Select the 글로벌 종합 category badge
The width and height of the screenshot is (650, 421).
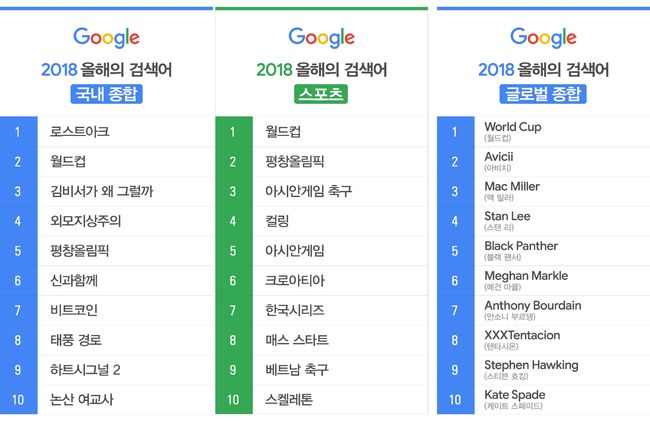point(543,95)
